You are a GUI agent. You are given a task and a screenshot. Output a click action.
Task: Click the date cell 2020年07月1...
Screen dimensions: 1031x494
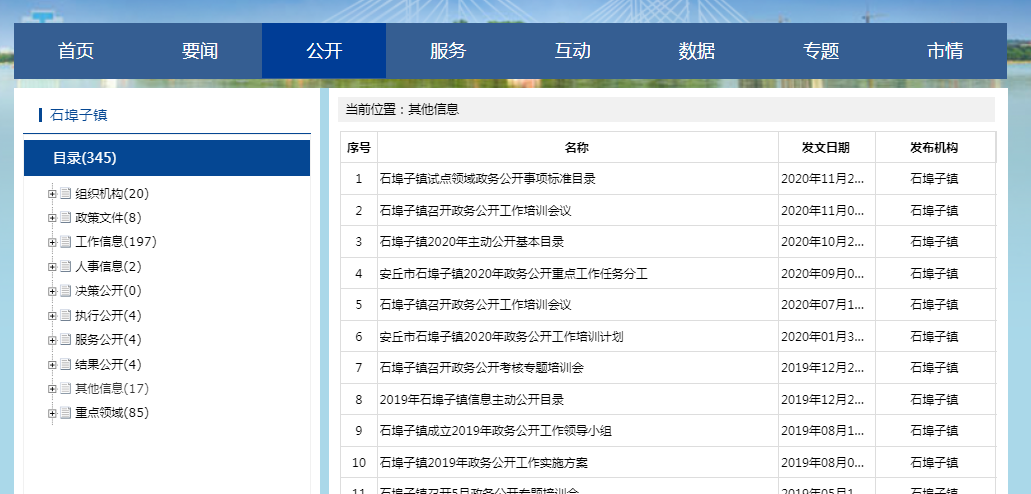(827, 305)
